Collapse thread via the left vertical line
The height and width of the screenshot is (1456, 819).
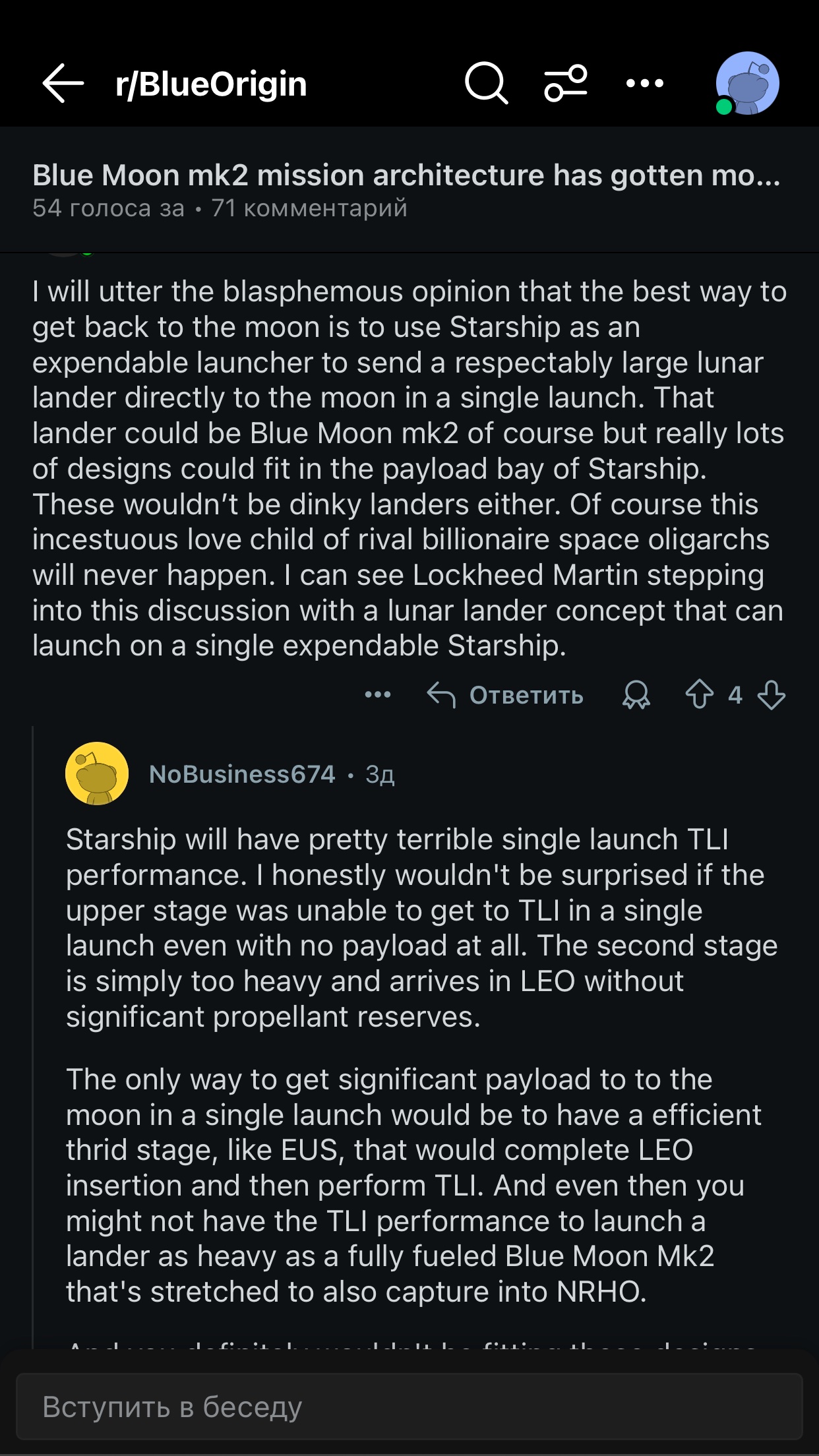tap(33, 1035)
